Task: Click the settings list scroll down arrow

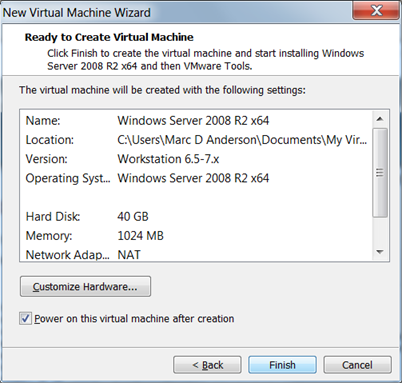Action: 380,252
